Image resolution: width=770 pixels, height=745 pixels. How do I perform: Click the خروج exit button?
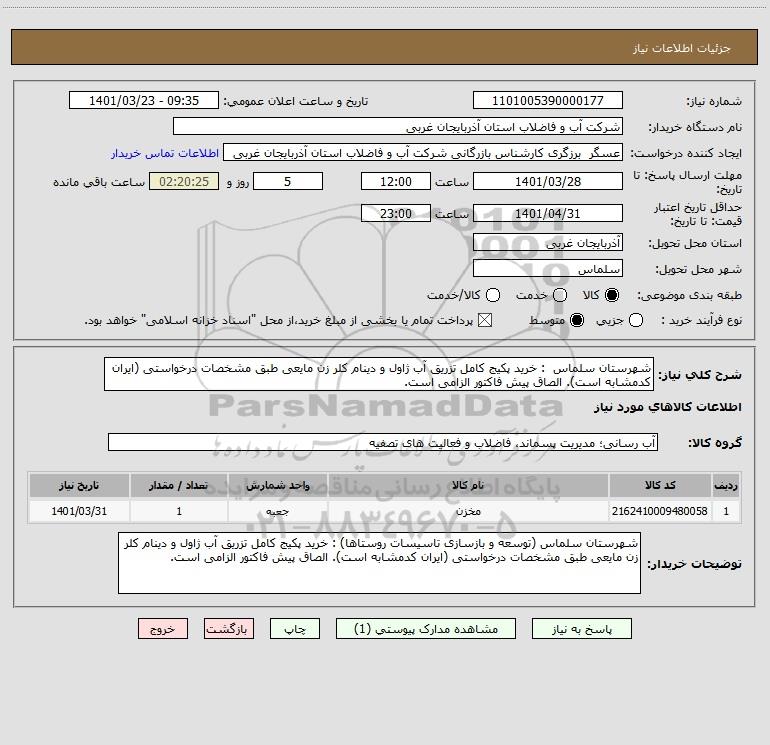click(x=163, y=629)
